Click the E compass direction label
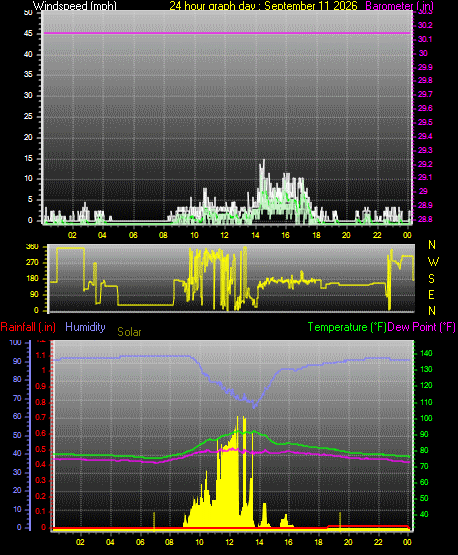The height and width of the screenshot is (555, 458). pyautogui.click(x=431, y=294)
